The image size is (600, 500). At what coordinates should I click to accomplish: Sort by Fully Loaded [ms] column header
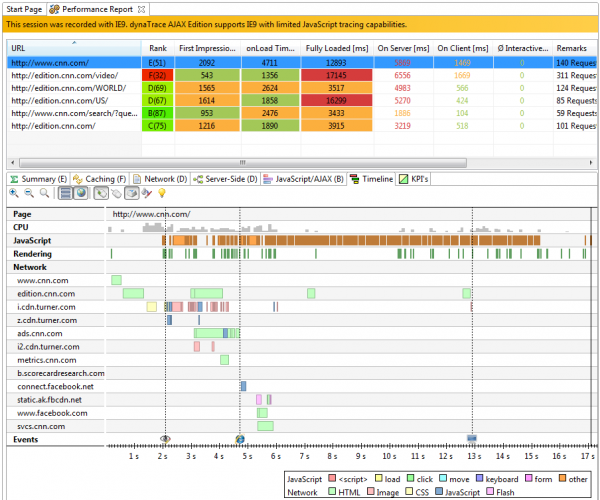click(337, 48)
